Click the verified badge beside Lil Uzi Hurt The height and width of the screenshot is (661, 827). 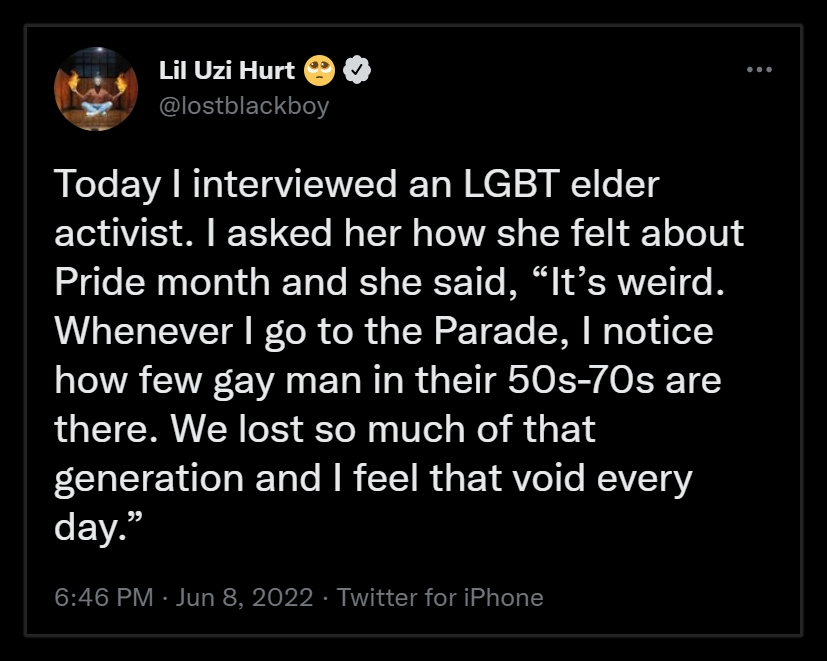358,70
